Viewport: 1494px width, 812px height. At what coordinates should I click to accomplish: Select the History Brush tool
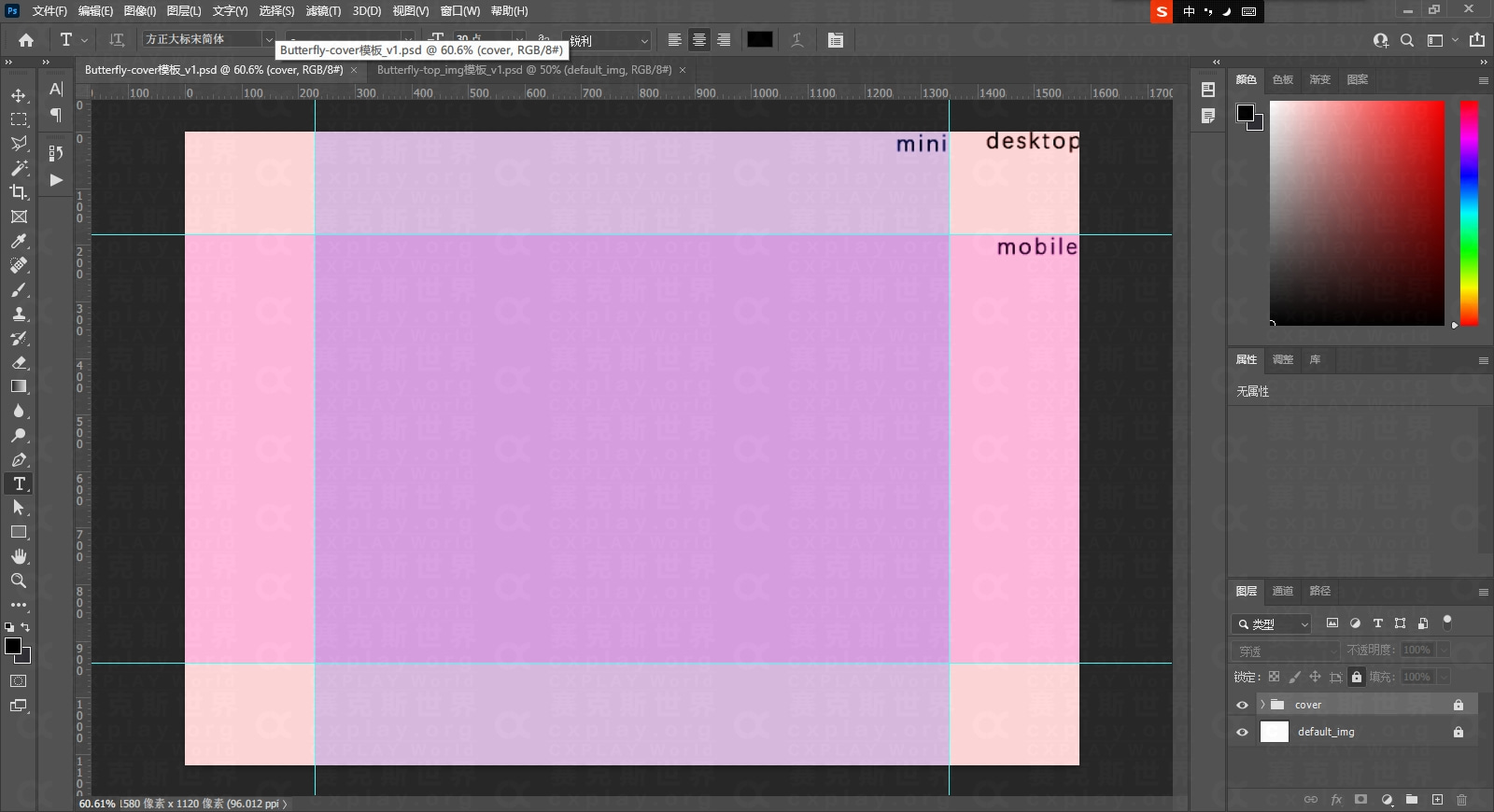tap(19, 338)
